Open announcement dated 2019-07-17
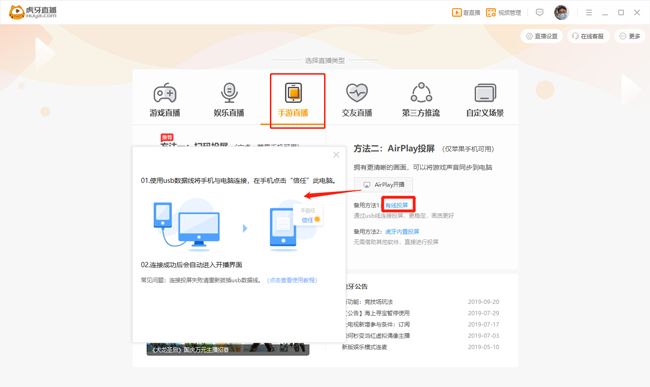650x387 pixels. tap(422, 324)
